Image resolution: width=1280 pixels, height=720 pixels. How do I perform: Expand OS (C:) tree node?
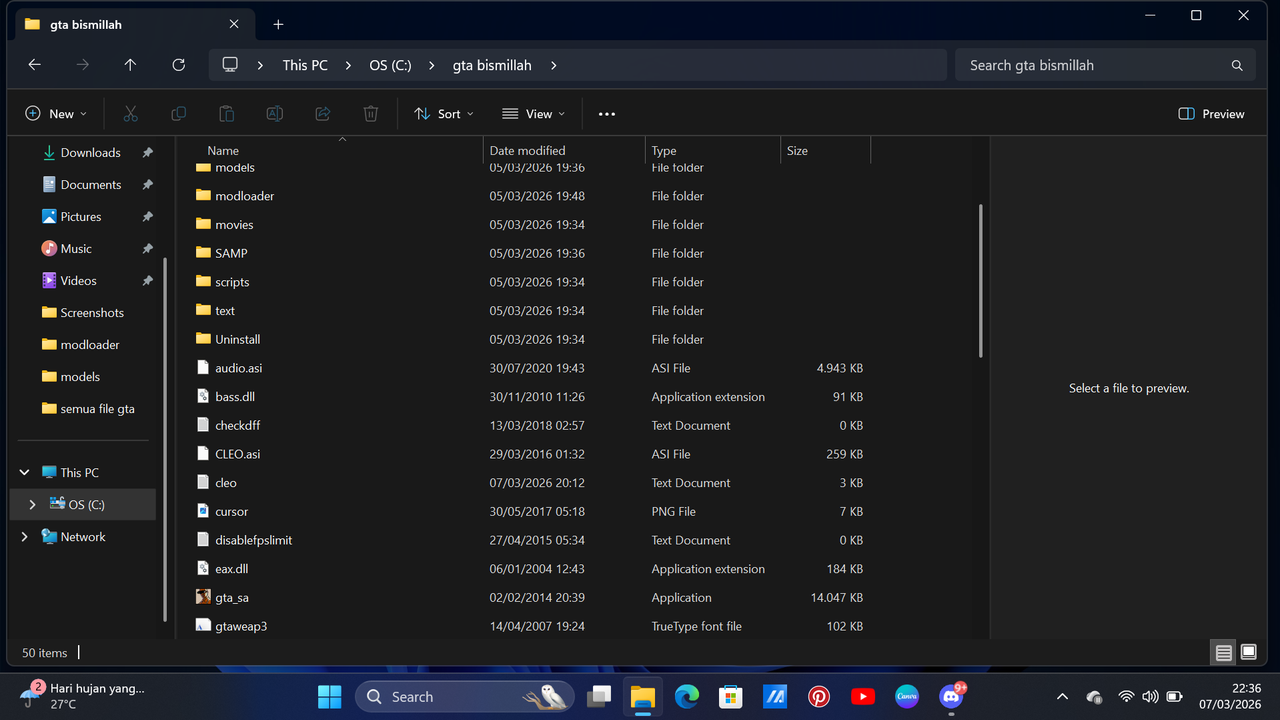32,505
